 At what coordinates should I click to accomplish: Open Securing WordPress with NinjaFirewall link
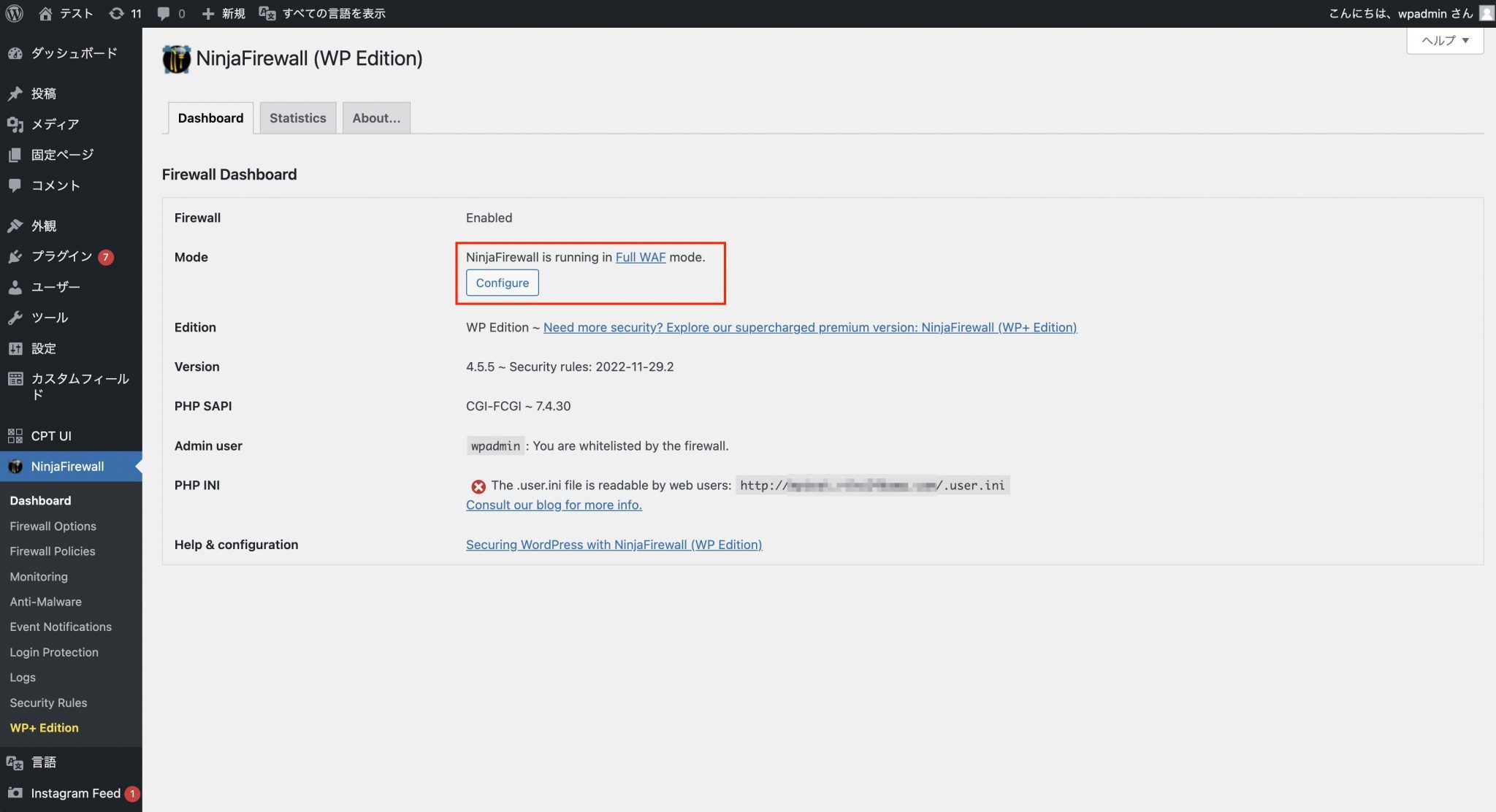pos(614,544)
